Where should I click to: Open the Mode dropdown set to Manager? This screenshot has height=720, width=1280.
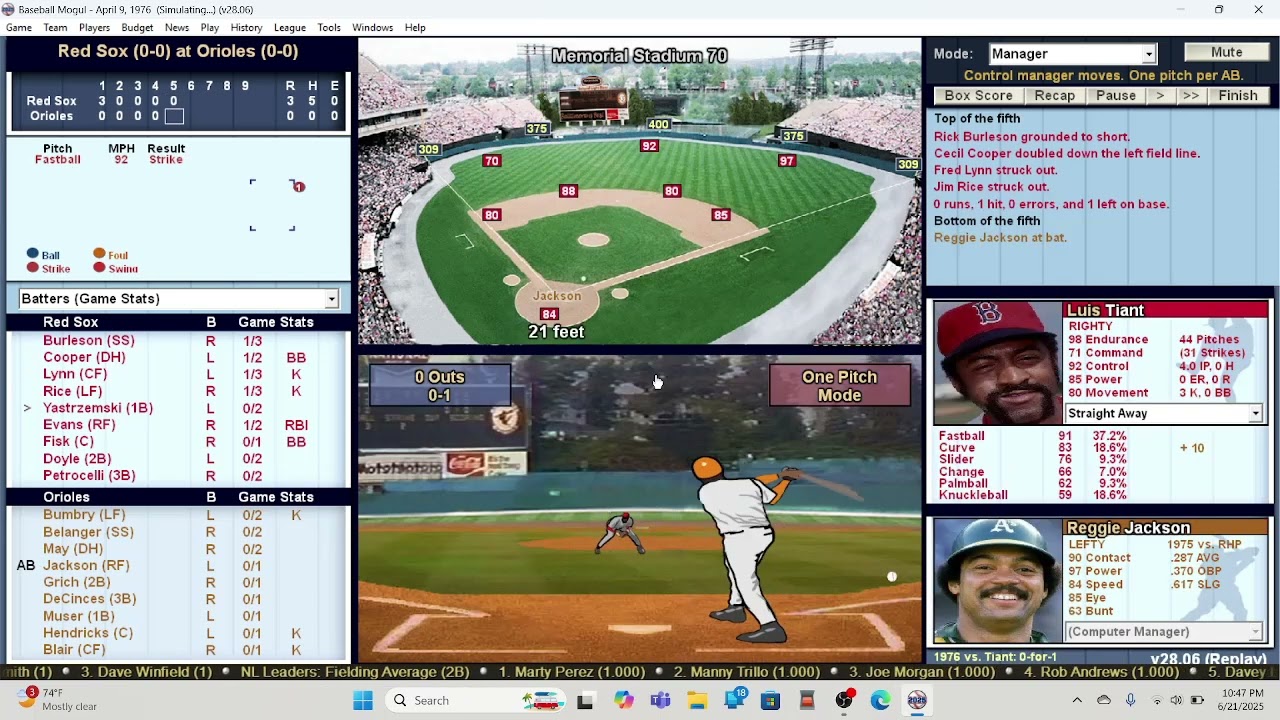tap(1072, 54)
